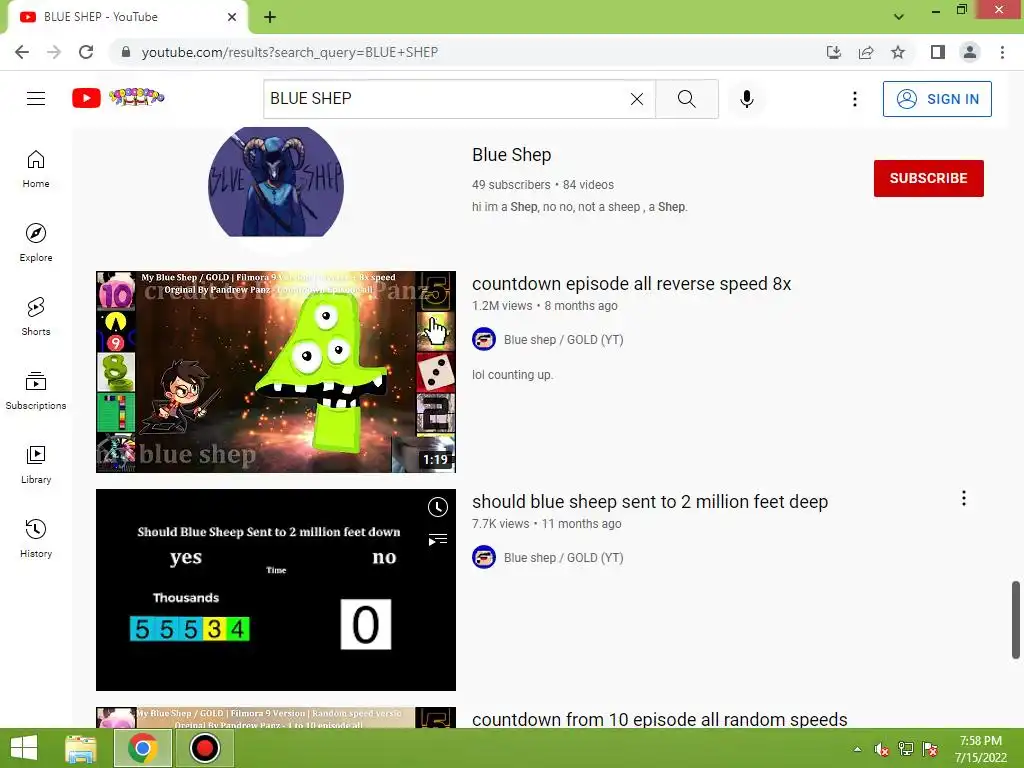
Task: Click the network tray icon
Action: (906, 749)
